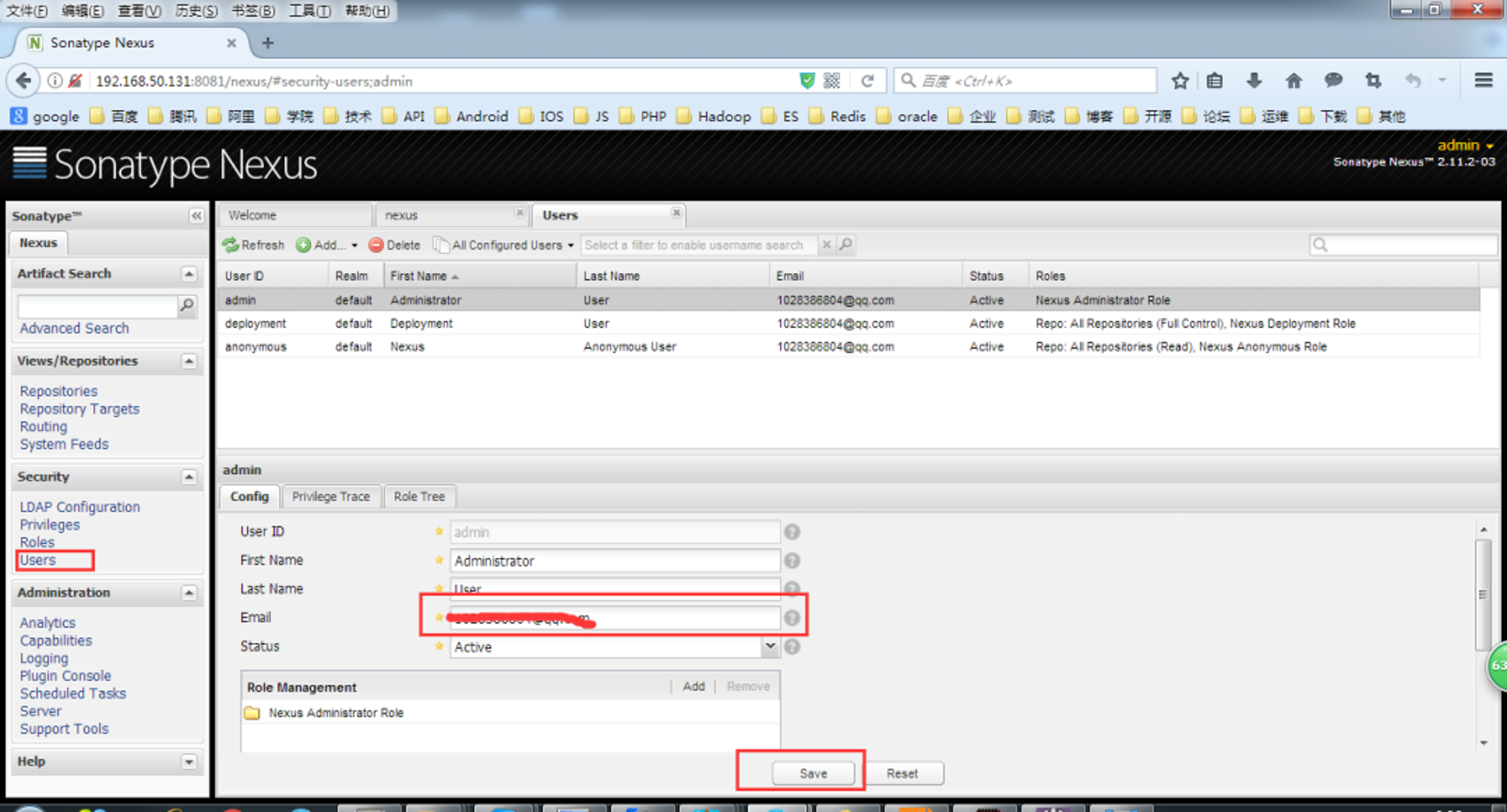Click the config panel scroll down arrow
Image resolution: width=1507 pixels, height=812 pixels.
(x=1483, y=743)
